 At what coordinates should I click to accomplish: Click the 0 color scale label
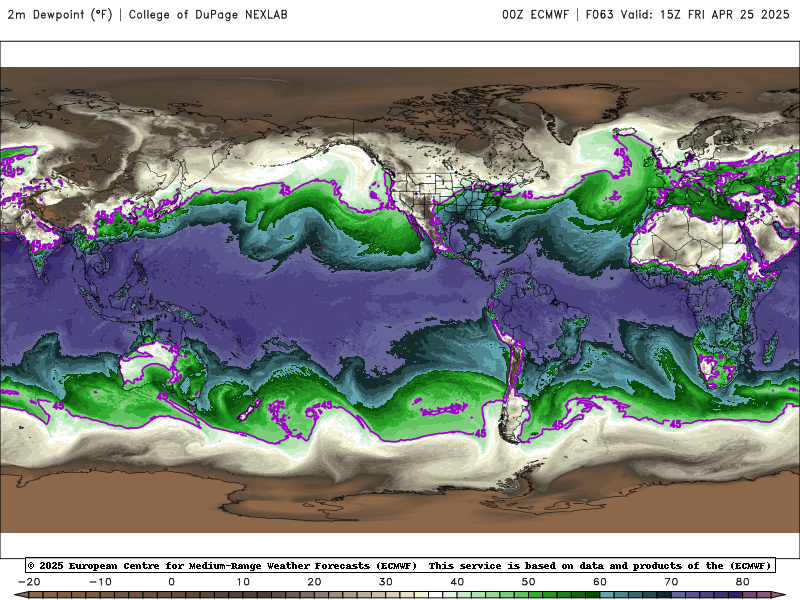point(171,582)
